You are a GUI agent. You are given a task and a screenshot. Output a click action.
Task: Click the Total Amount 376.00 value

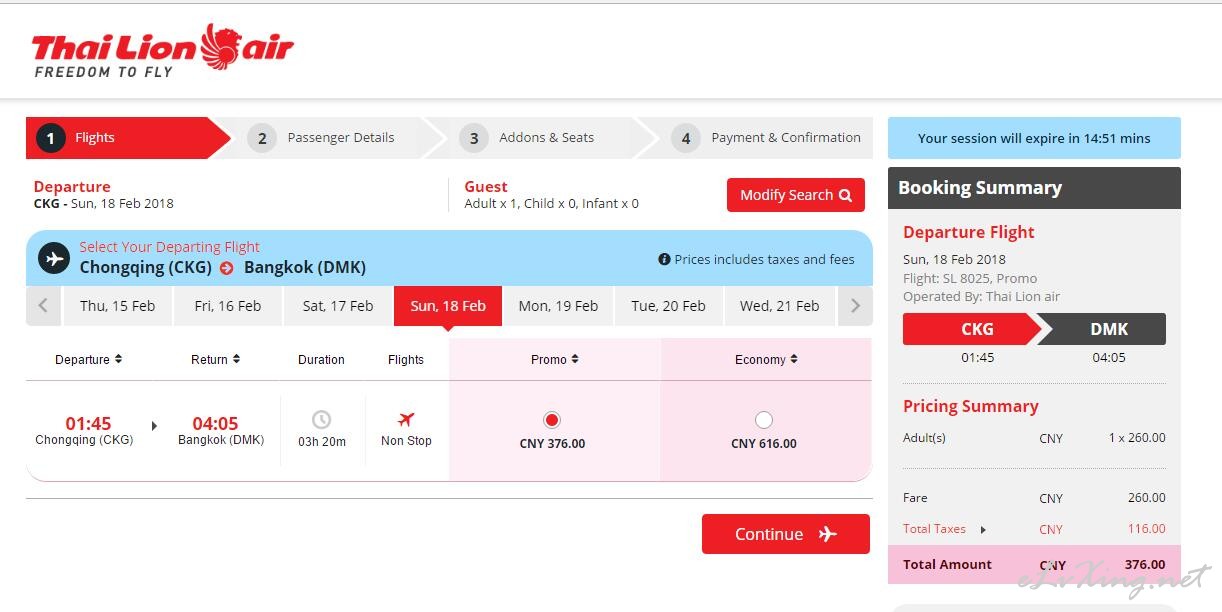point(1145,564)
